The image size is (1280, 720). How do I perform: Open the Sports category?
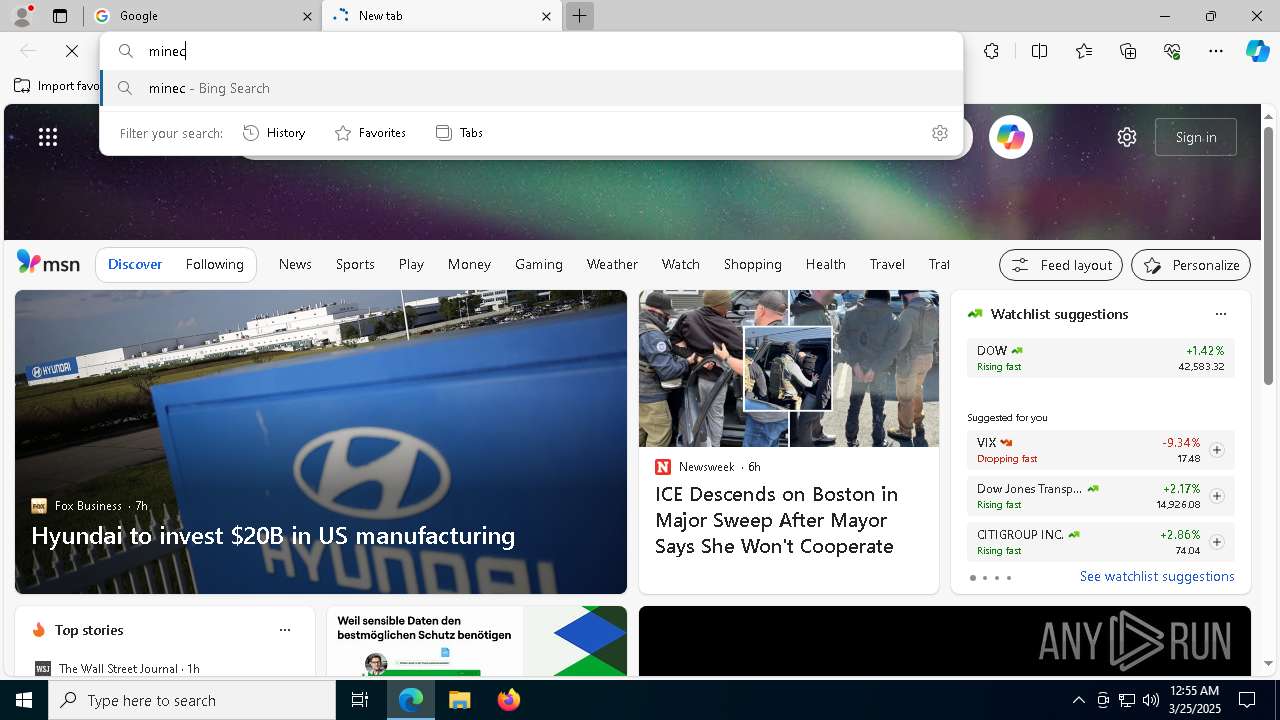pyautogui.click(x=355, y=264)
